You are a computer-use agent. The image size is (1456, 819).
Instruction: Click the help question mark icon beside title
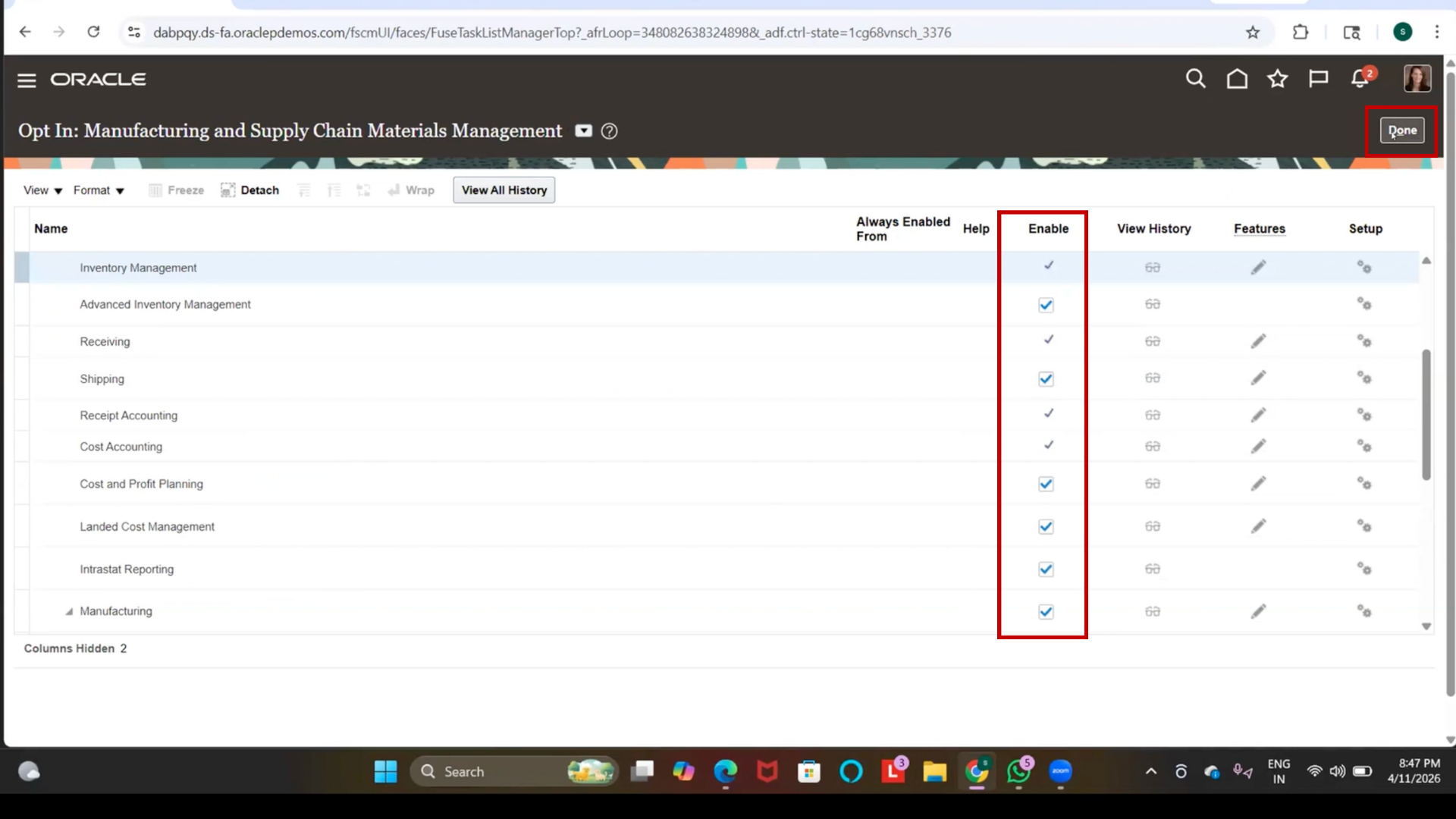point(609,131)
